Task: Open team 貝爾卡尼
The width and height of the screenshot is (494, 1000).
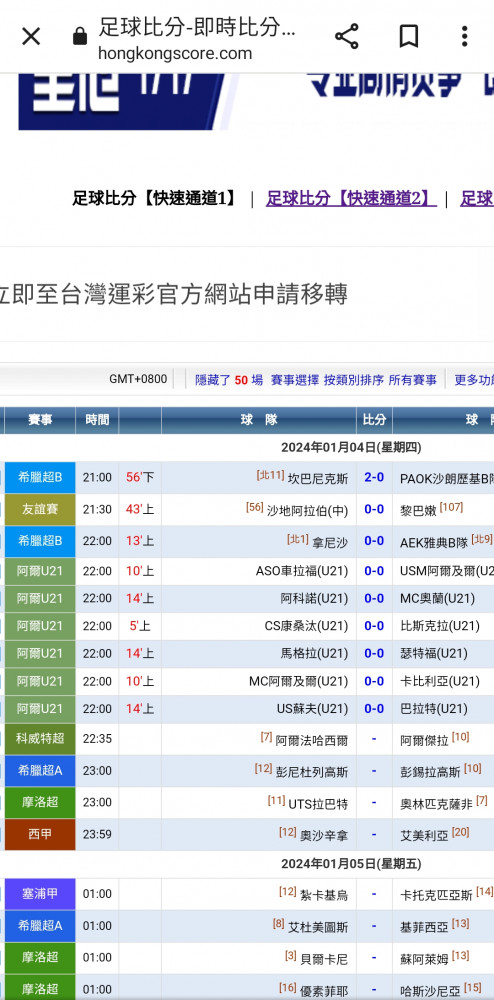Action: click(324, 959)
